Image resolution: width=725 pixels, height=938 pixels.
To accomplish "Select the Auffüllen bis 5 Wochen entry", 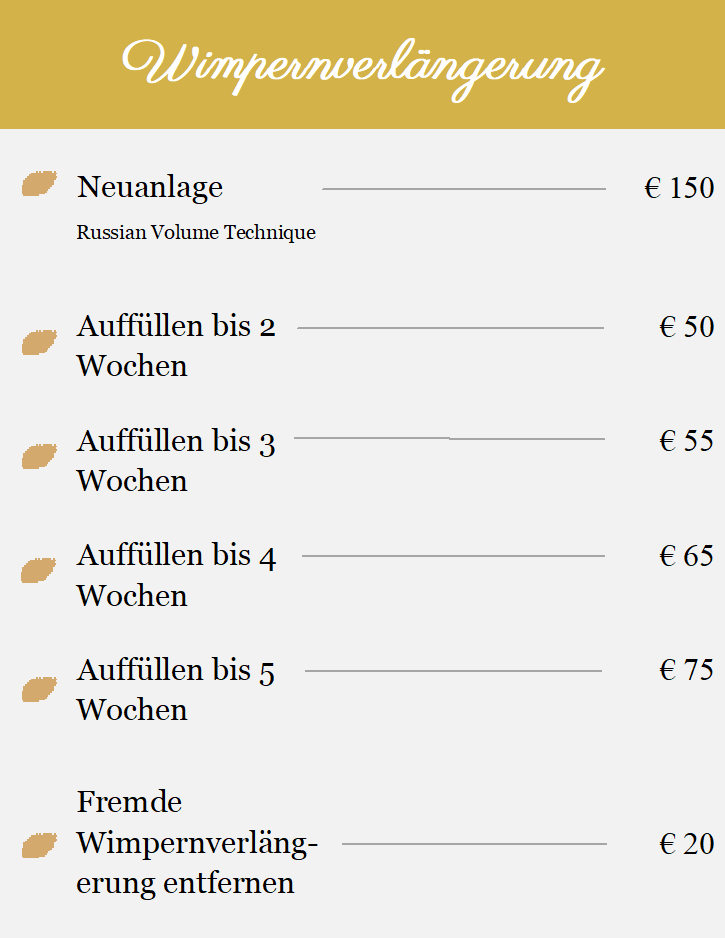I will click(x=176, y=689).
